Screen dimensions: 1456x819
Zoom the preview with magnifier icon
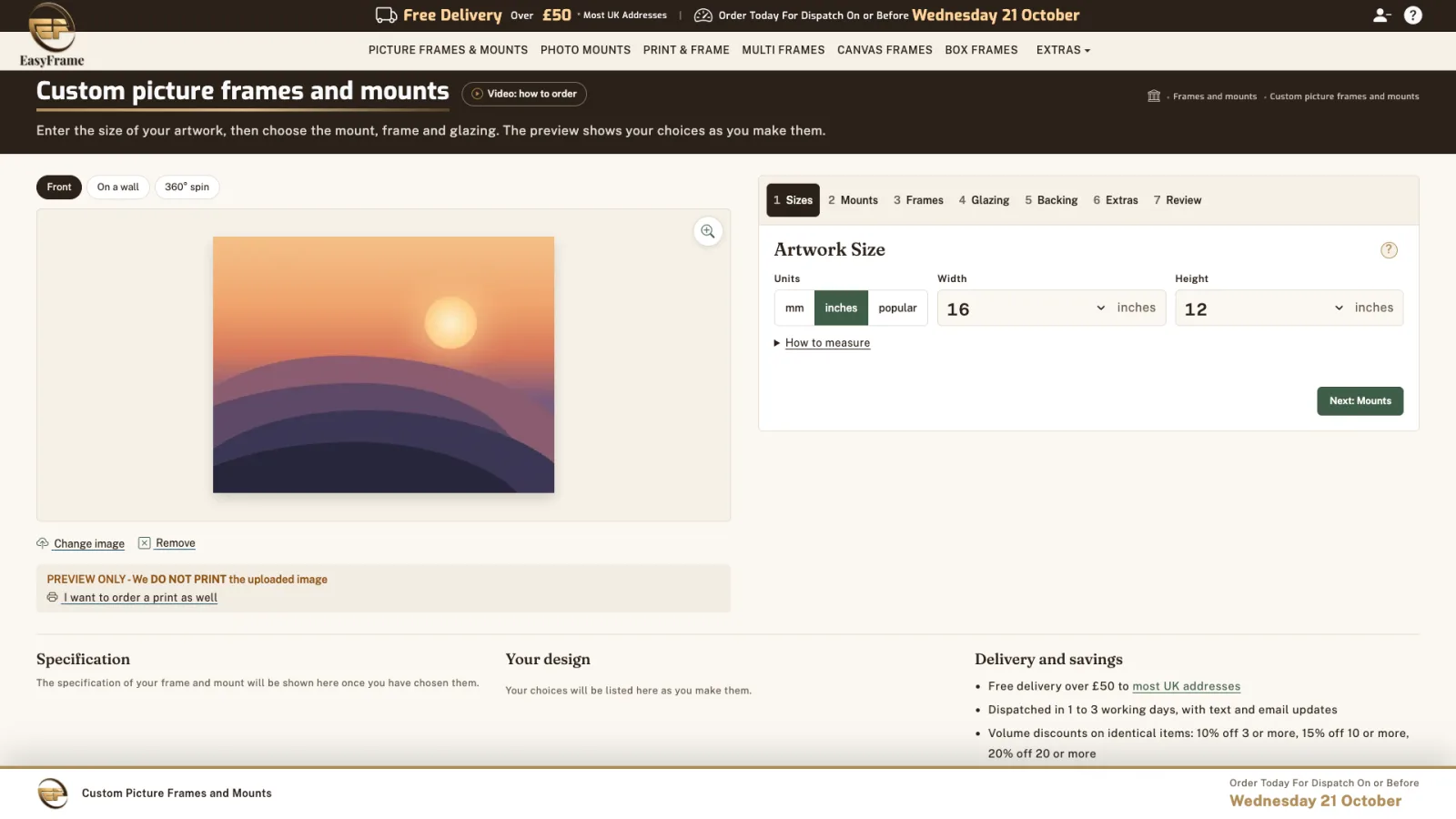(708, 232)
